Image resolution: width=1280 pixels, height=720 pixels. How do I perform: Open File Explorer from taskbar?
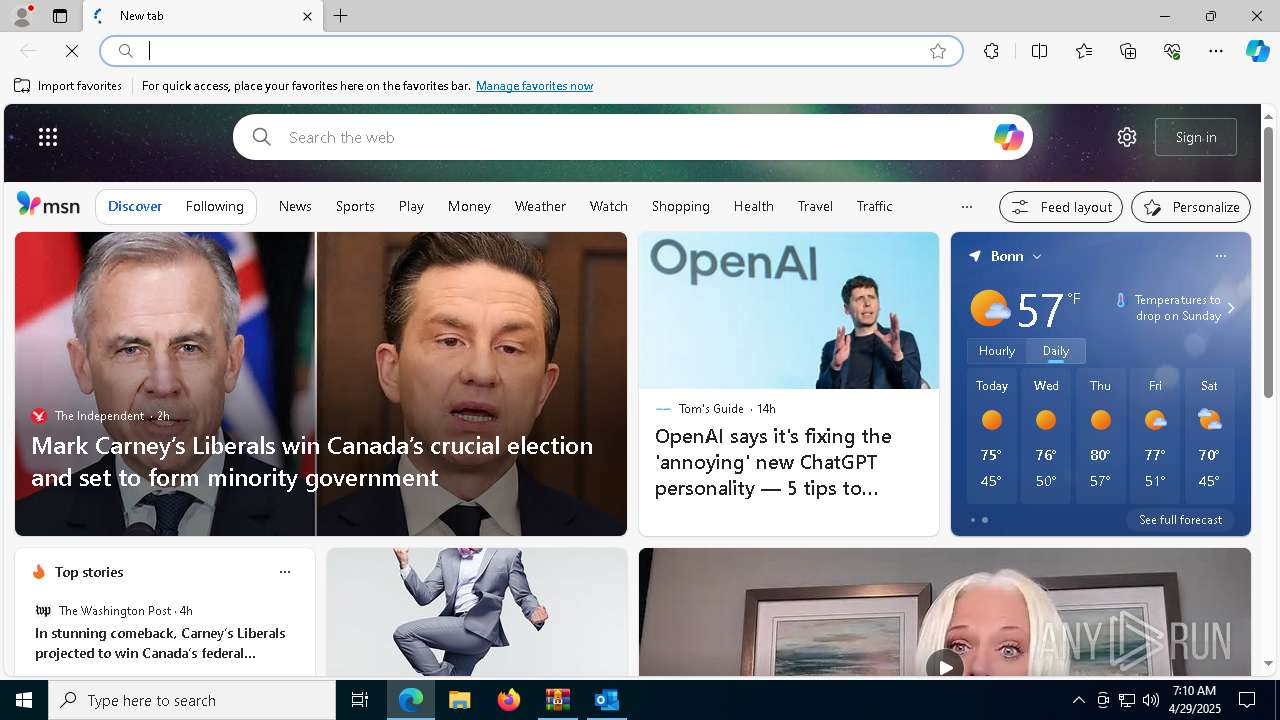pos(459,700)
